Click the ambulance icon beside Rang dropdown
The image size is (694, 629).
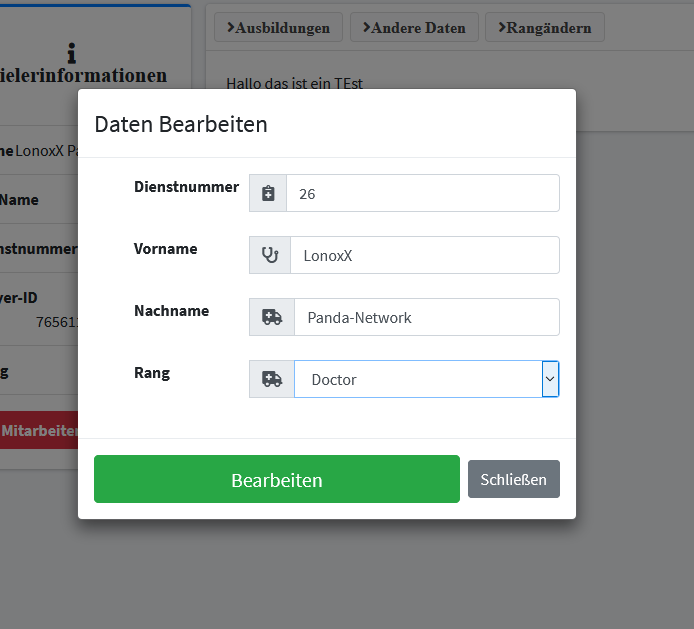pos(271,379)
